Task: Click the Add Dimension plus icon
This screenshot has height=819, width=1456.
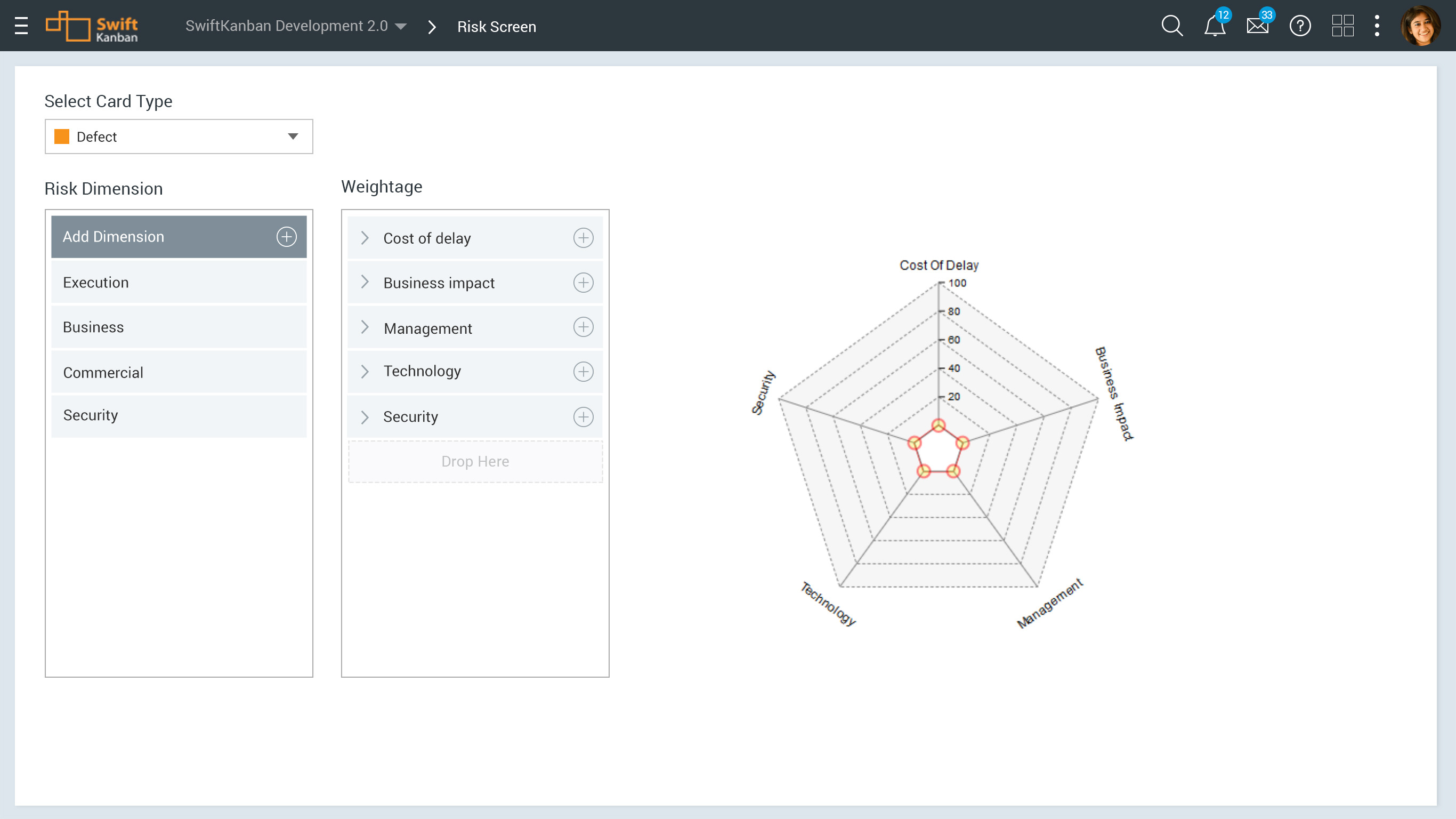Action: pyautogui.click(x=286, y=236)
